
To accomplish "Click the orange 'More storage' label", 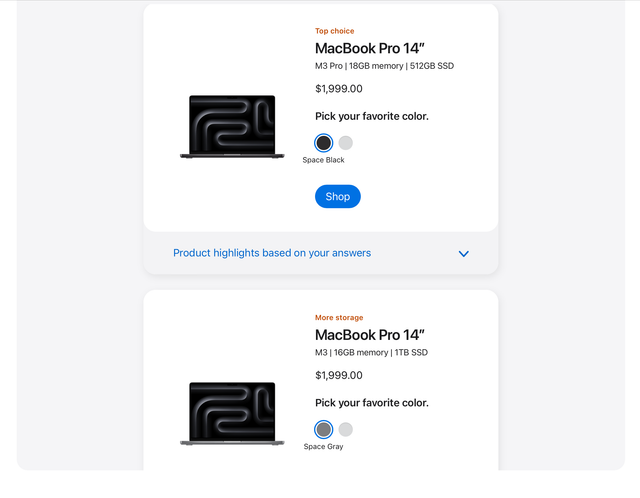I will pyautogui.click(x=339, y=318).
